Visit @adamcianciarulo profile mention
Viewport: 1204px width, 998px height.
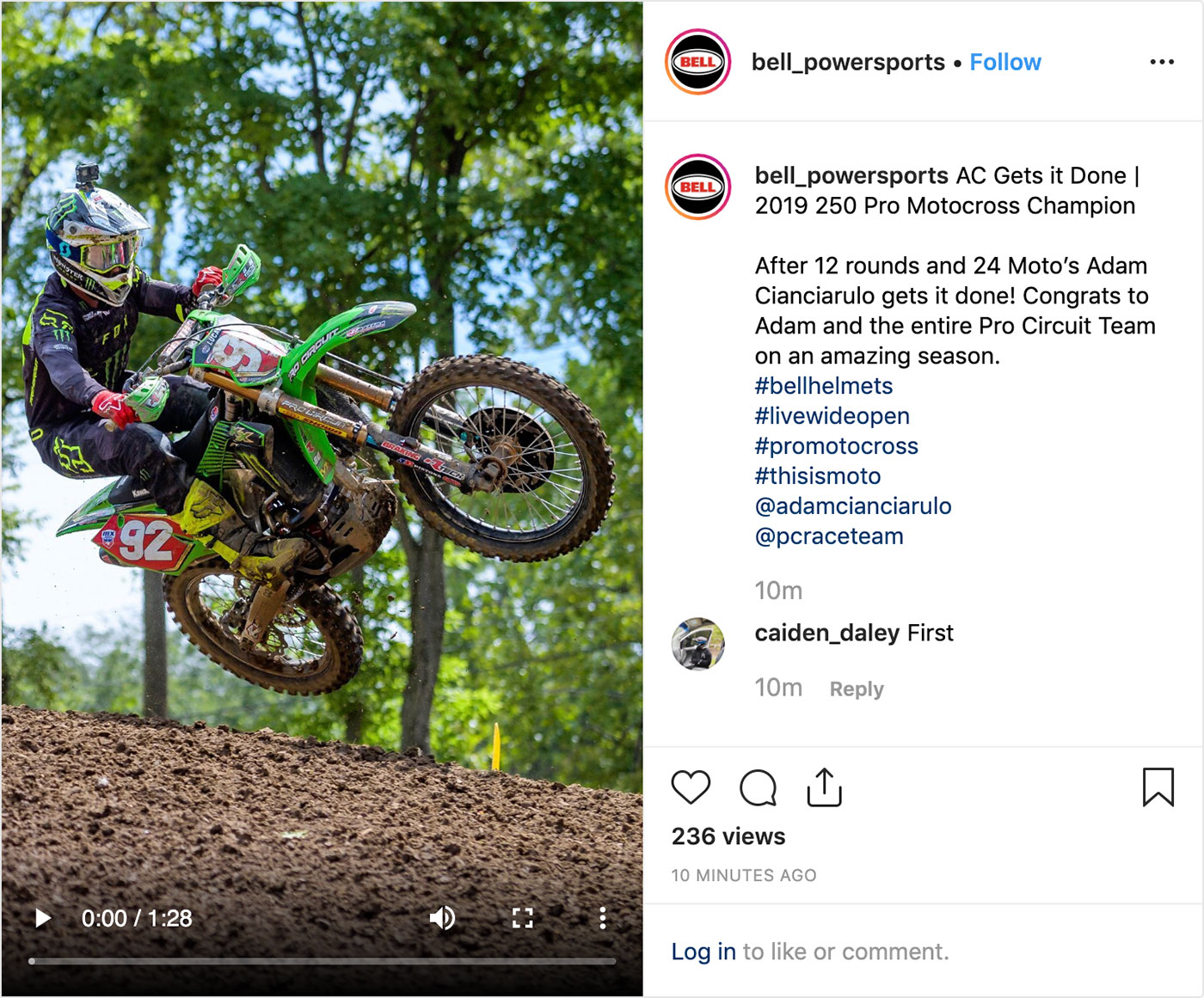coord(853,506)
